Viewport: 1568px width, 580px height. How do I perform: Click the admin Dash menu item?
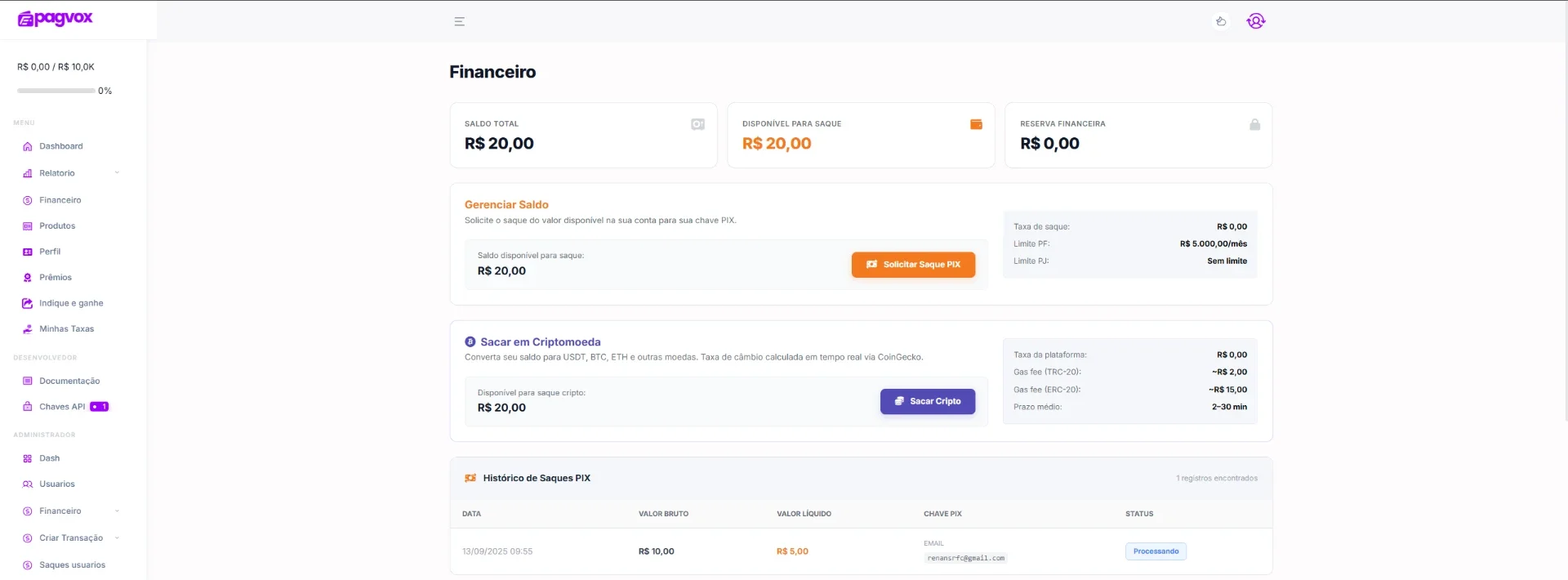click(x=50, y=459)
